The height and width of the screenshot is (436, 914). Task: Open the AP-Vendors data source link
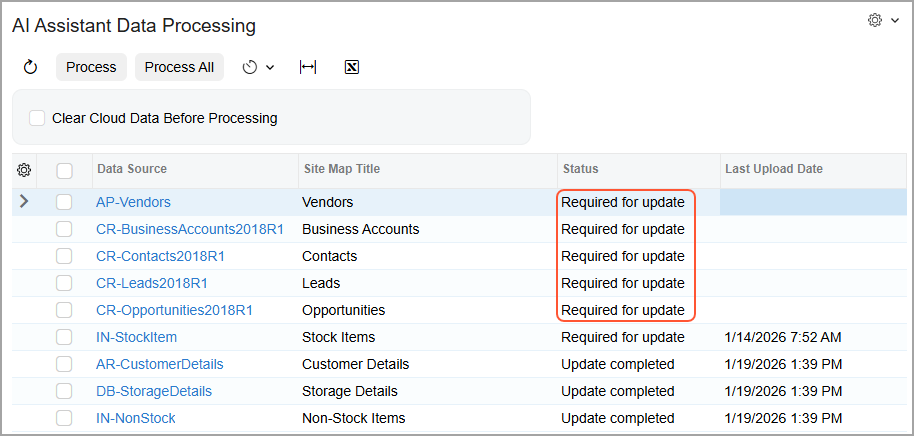click(133, 202)
